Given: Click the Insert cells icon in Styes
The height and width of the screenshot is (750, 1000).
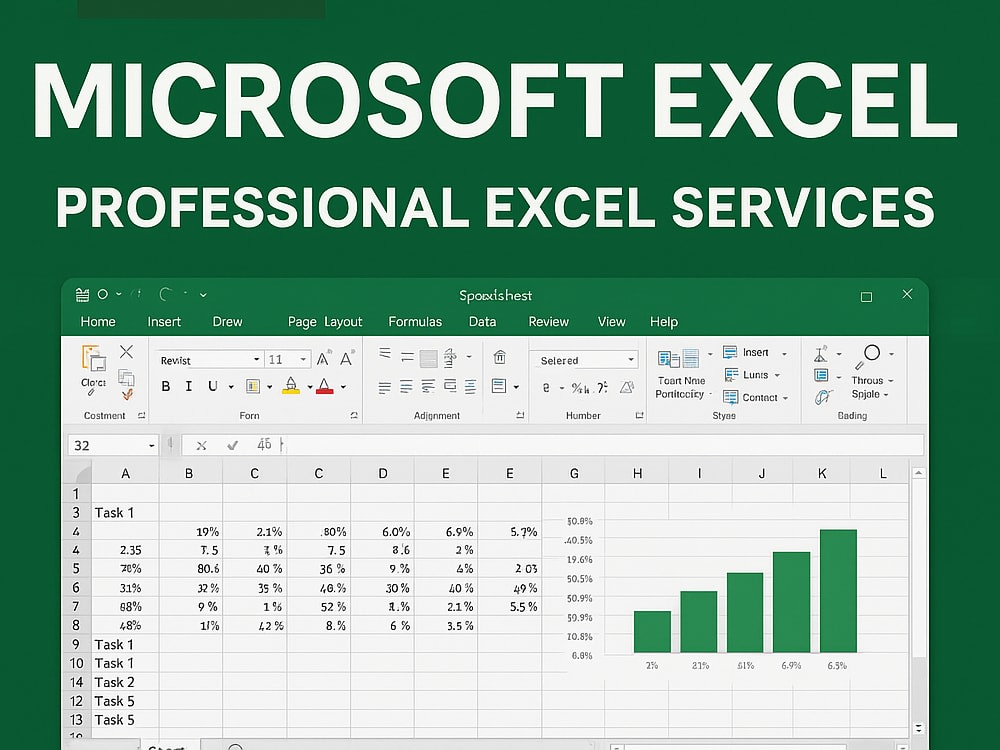Looking at the screenshot, I should tap(730, 352).
